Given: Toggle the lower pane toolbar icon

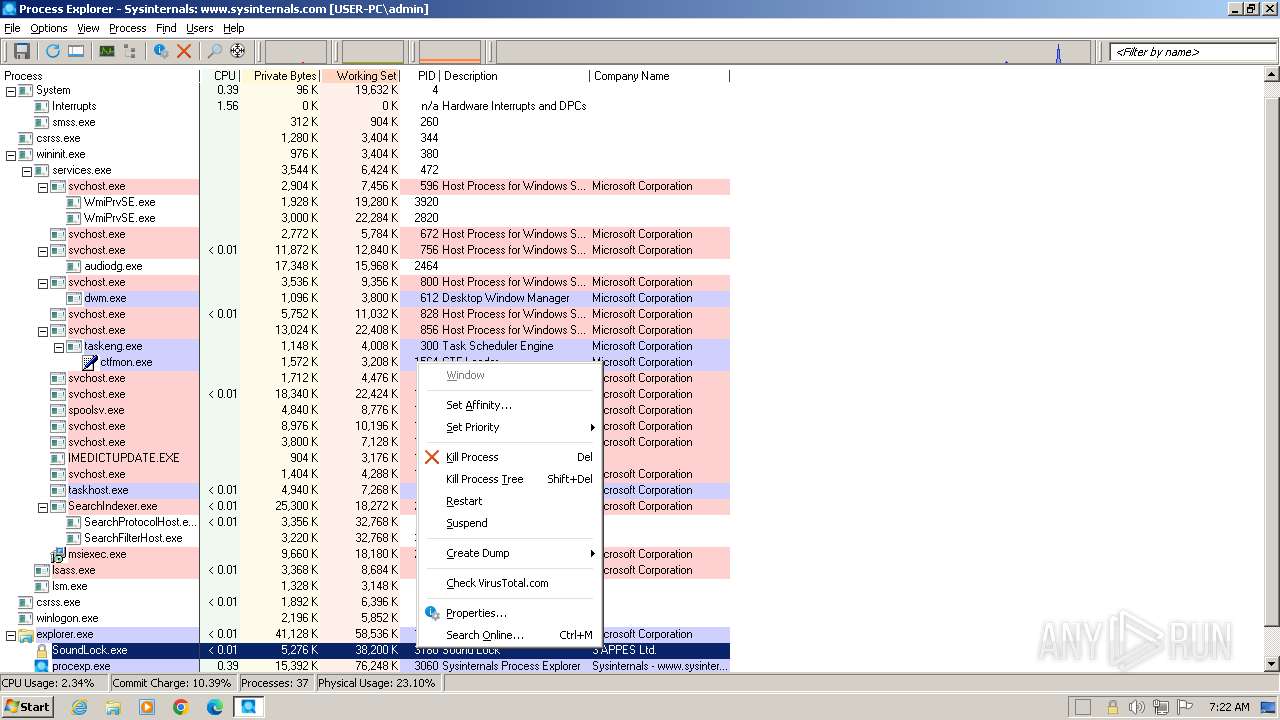Looking at the screenshot, I should [x=75, y=51].
